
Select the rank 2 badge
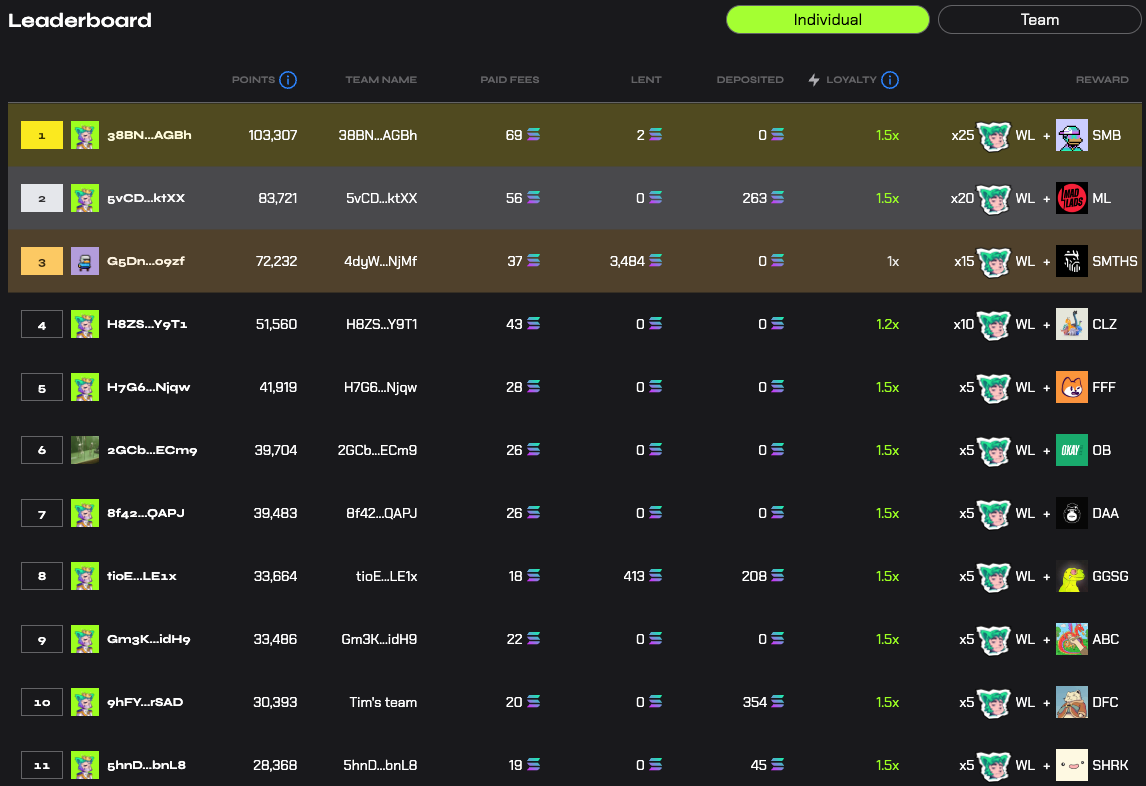tap(42, 198)
